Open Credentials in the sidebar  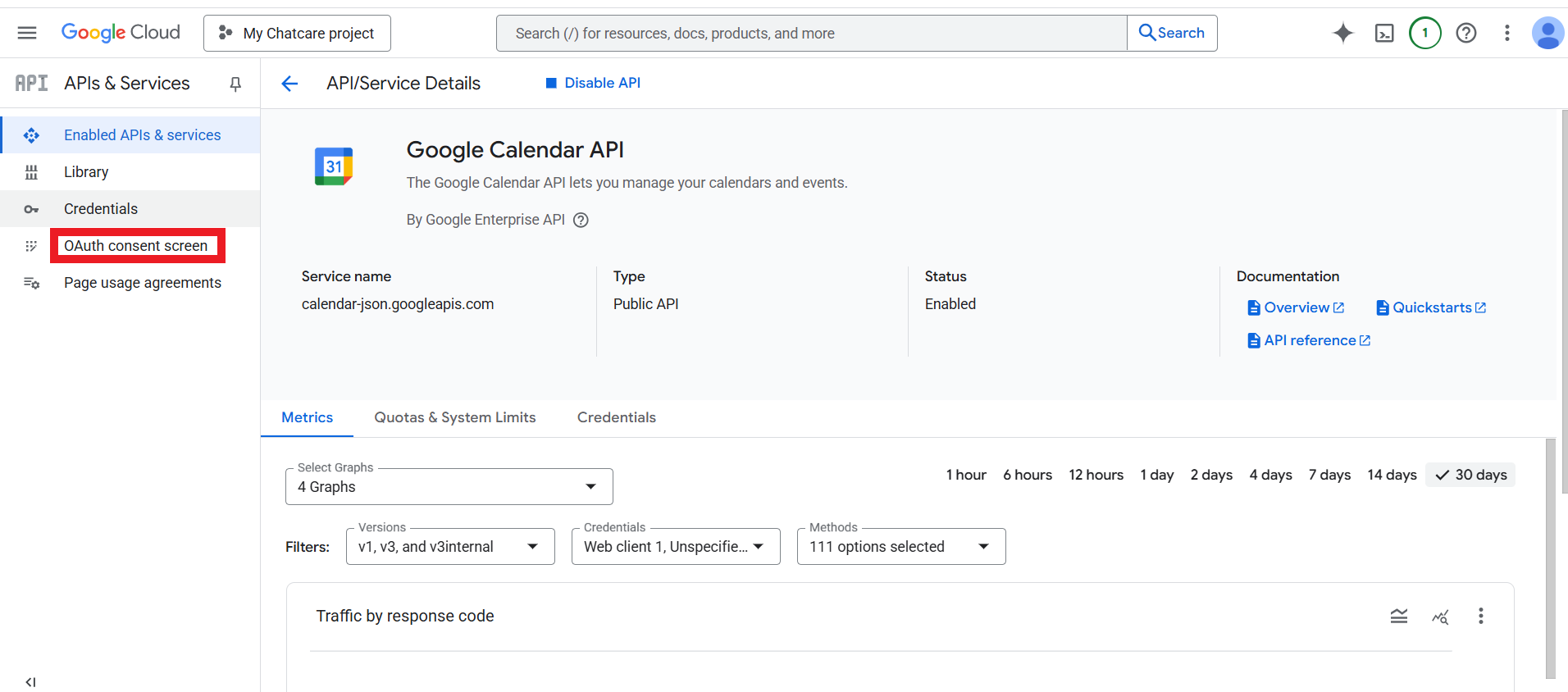(130, 209)
